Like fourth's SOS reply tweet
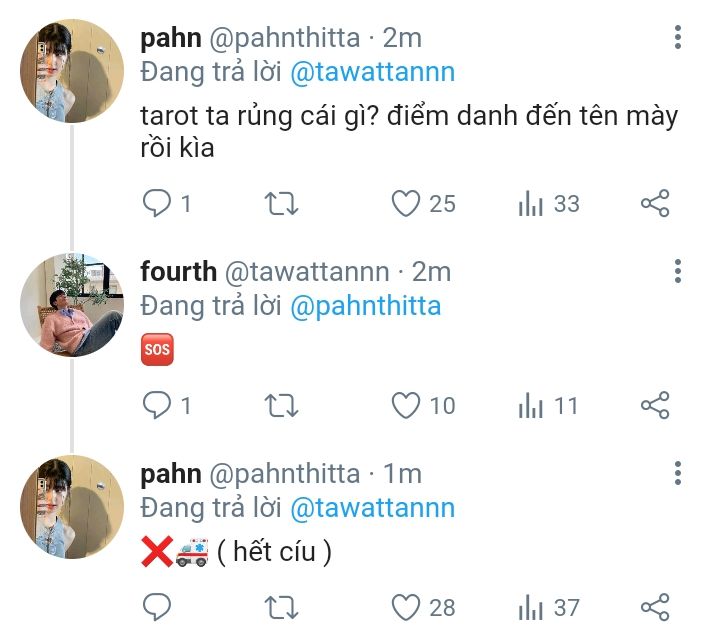The height and width of the screenshot is (635, 720). tap(405, 405)
